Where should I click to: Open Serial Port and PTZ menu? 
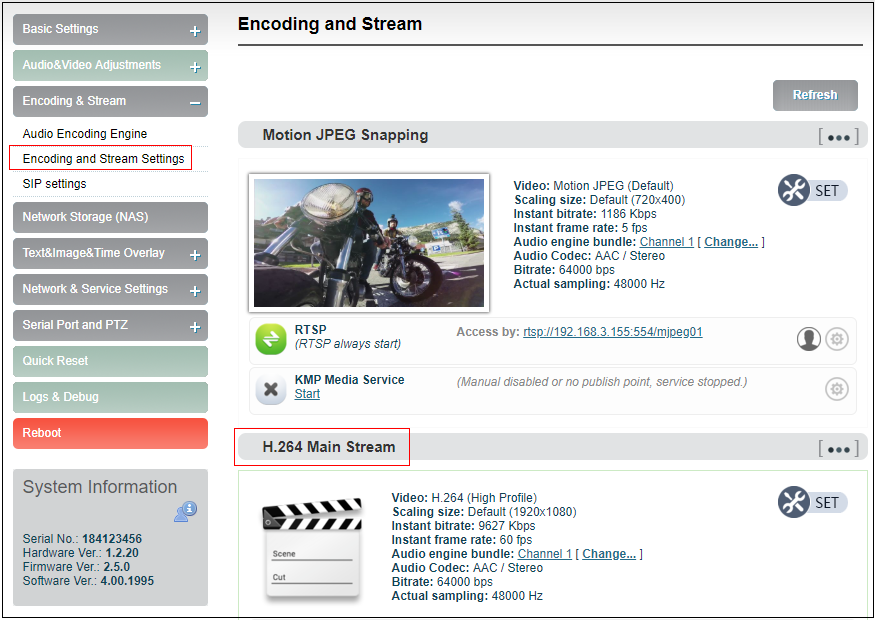[110, 325]
